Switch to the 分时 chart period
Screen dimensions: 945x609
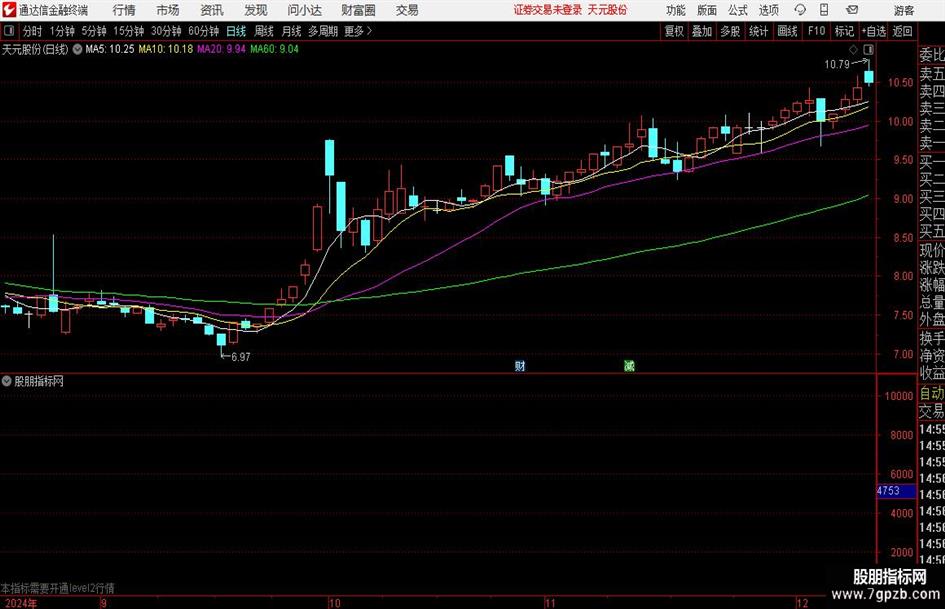33,31
